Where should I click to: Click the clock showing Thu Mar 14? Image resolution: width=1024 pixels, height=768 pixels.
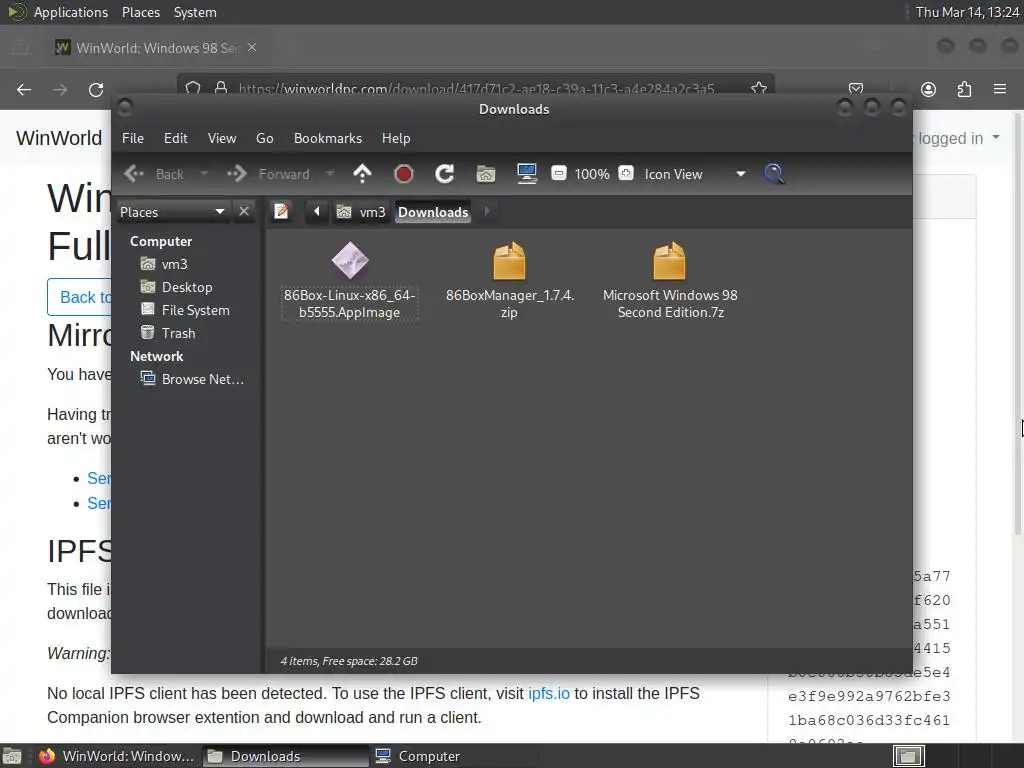[x=967, y=12]
